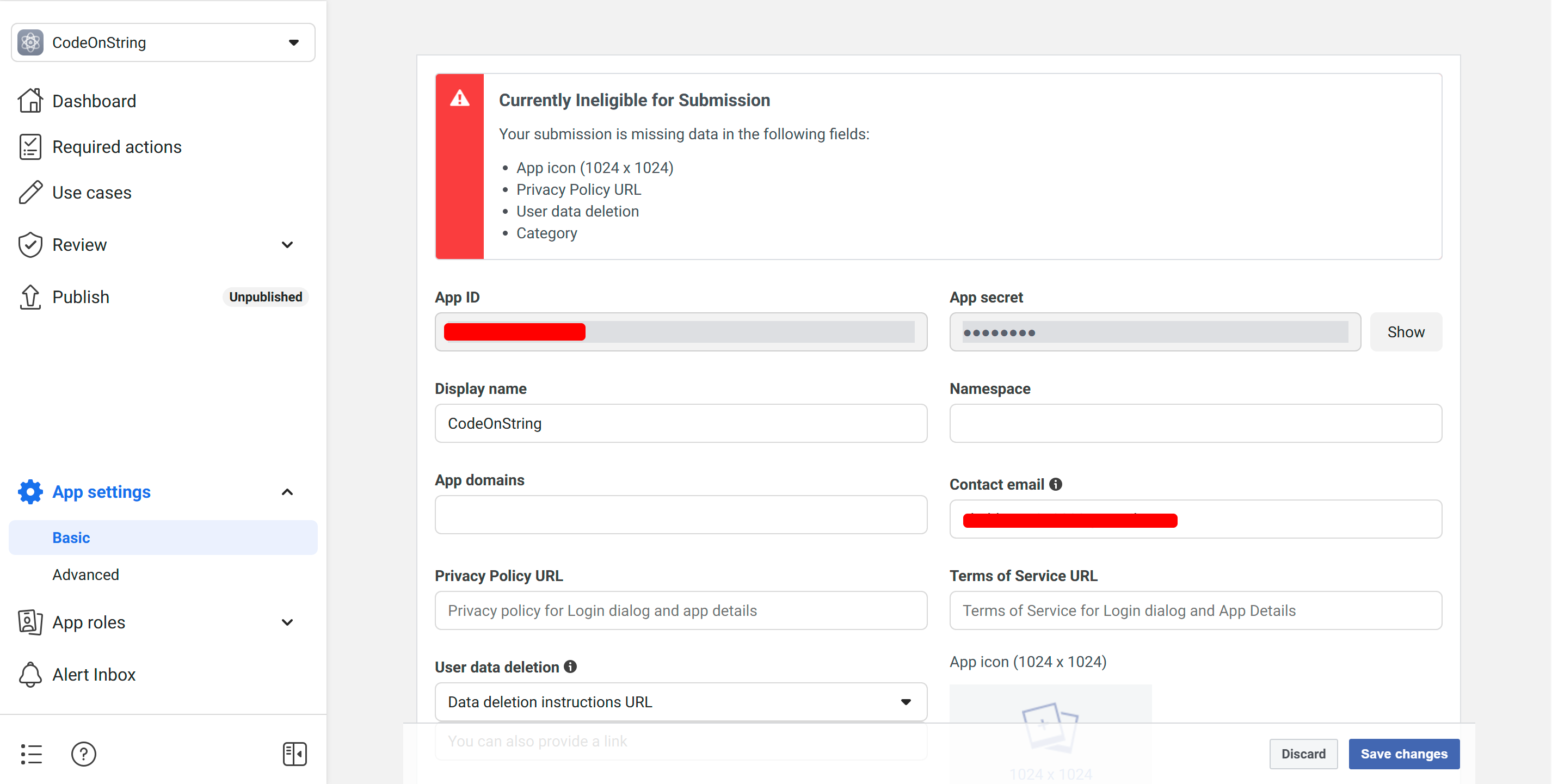Click 'Privacy Policy URL' in missing fields list

coord(578,190)
